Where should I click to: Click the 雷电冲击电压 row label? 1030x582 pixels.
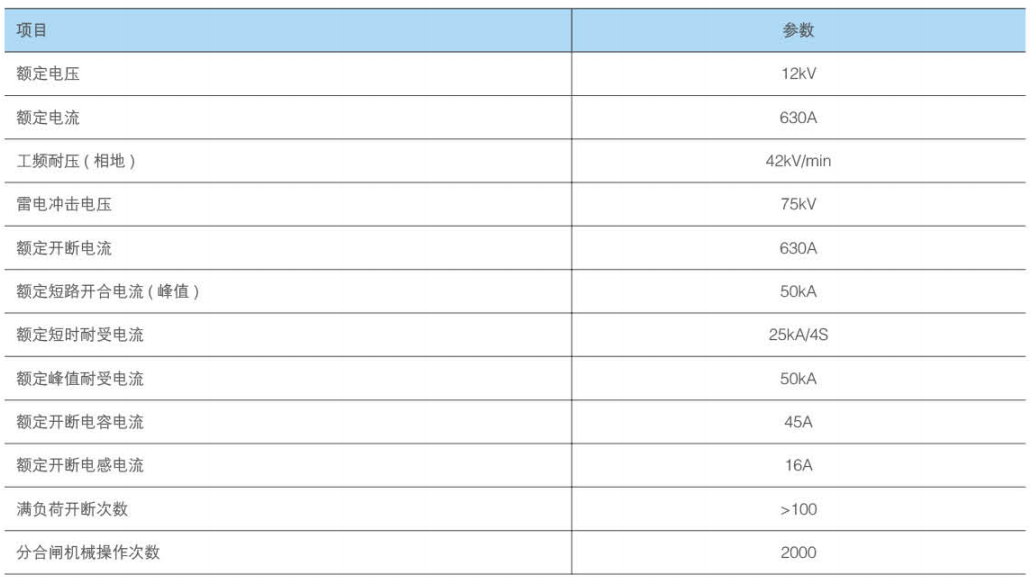click(64, 204)
